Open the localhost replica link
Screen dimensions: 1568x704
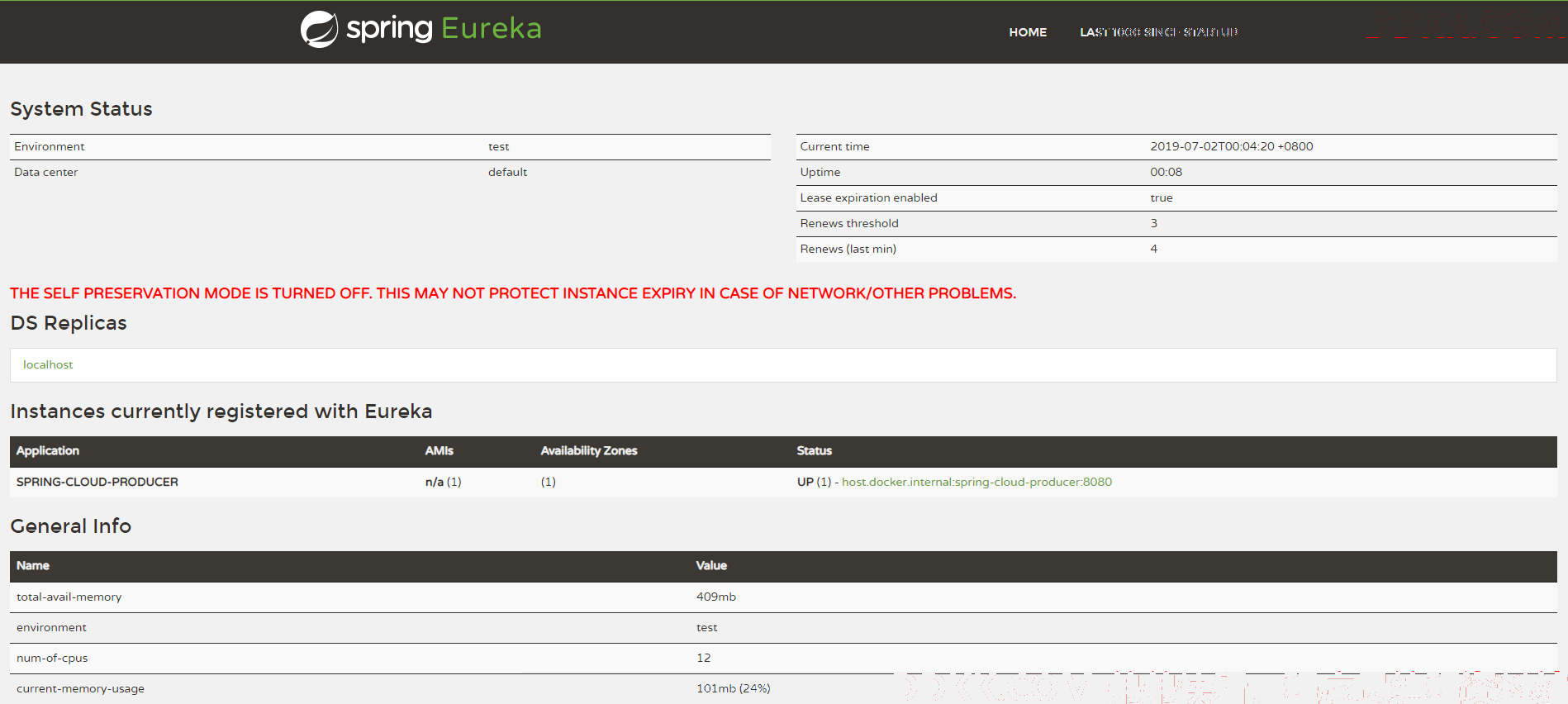(48, 364)
